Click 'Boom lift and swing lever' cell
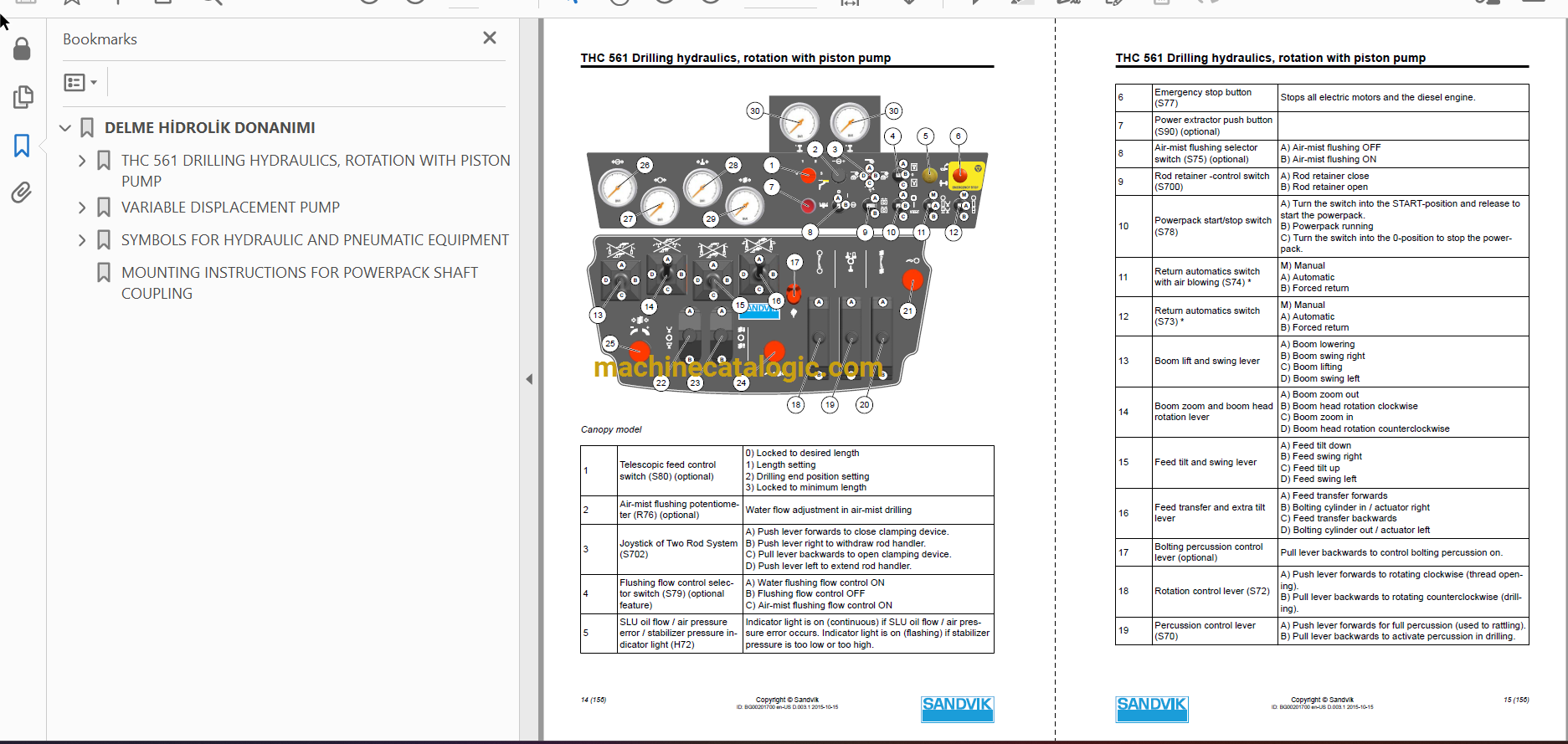 [1214, 362]
